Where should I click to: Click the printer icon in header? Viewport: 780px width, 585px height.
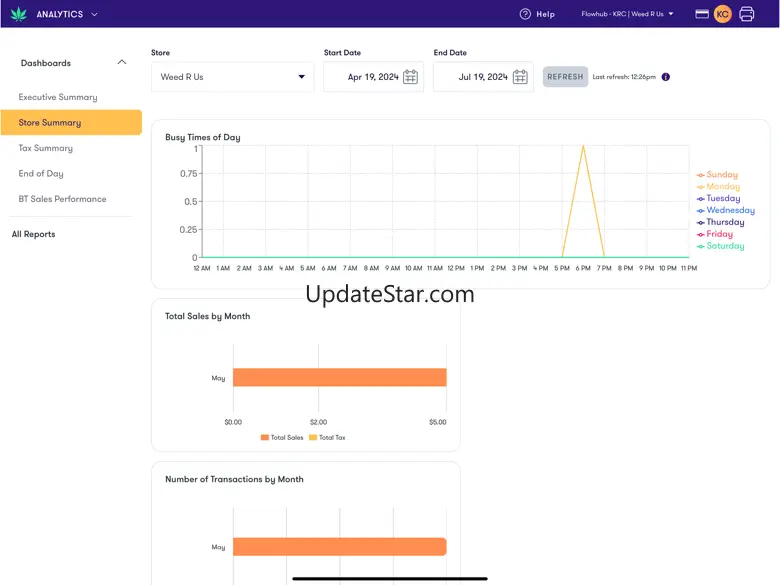[747, 14]
